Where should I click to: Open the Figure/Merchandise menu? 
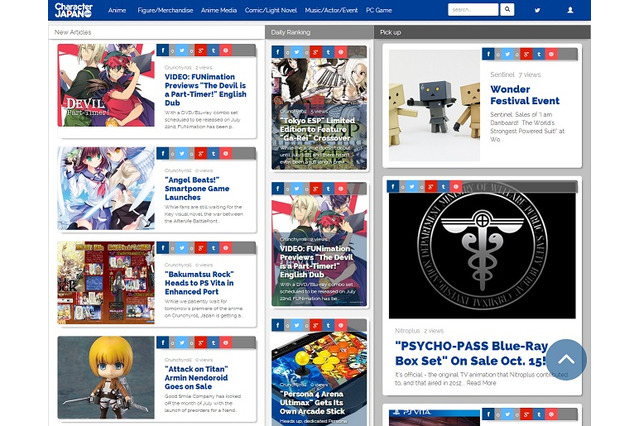point(165,10)
